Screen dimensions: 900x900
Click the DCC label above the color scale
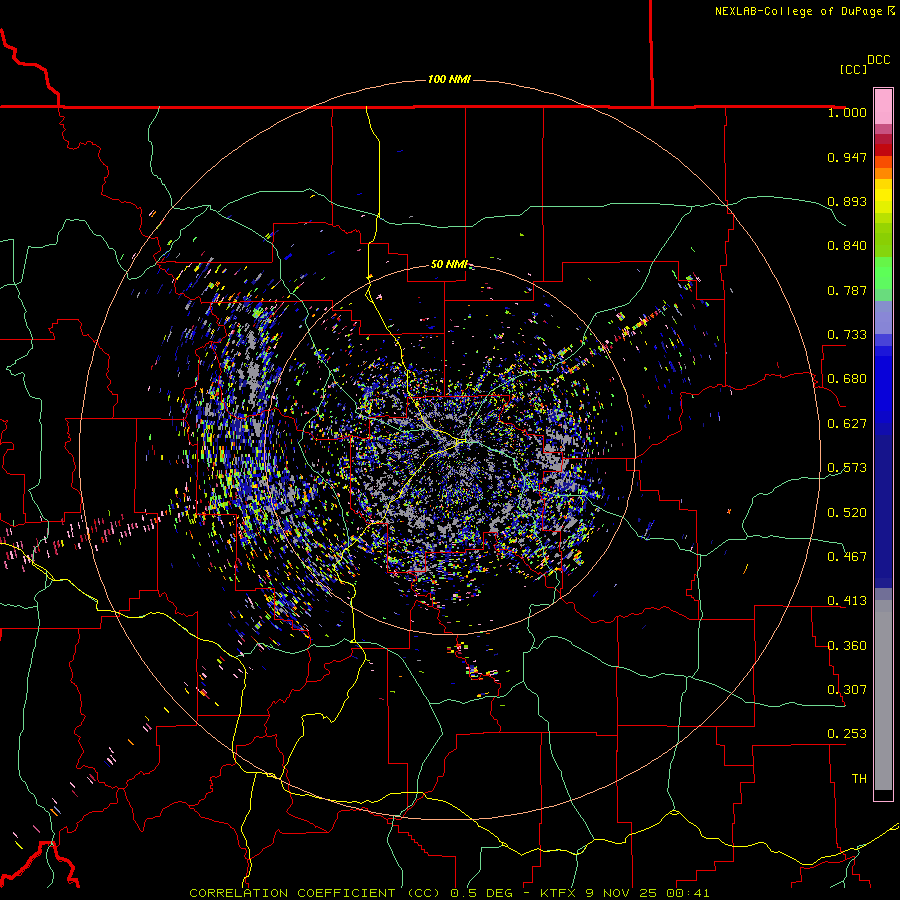[x=878, y=60]
